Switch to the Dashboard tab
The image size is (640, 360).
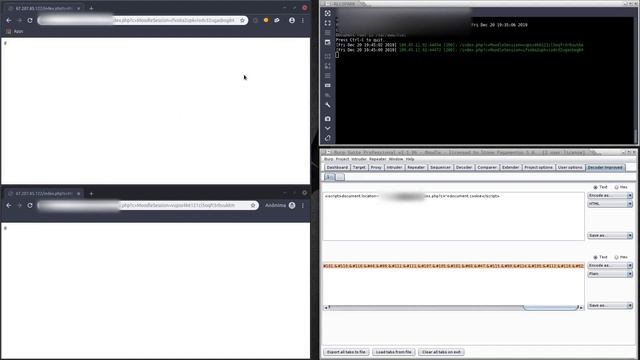pyautogui.click(x=338, y=167)
